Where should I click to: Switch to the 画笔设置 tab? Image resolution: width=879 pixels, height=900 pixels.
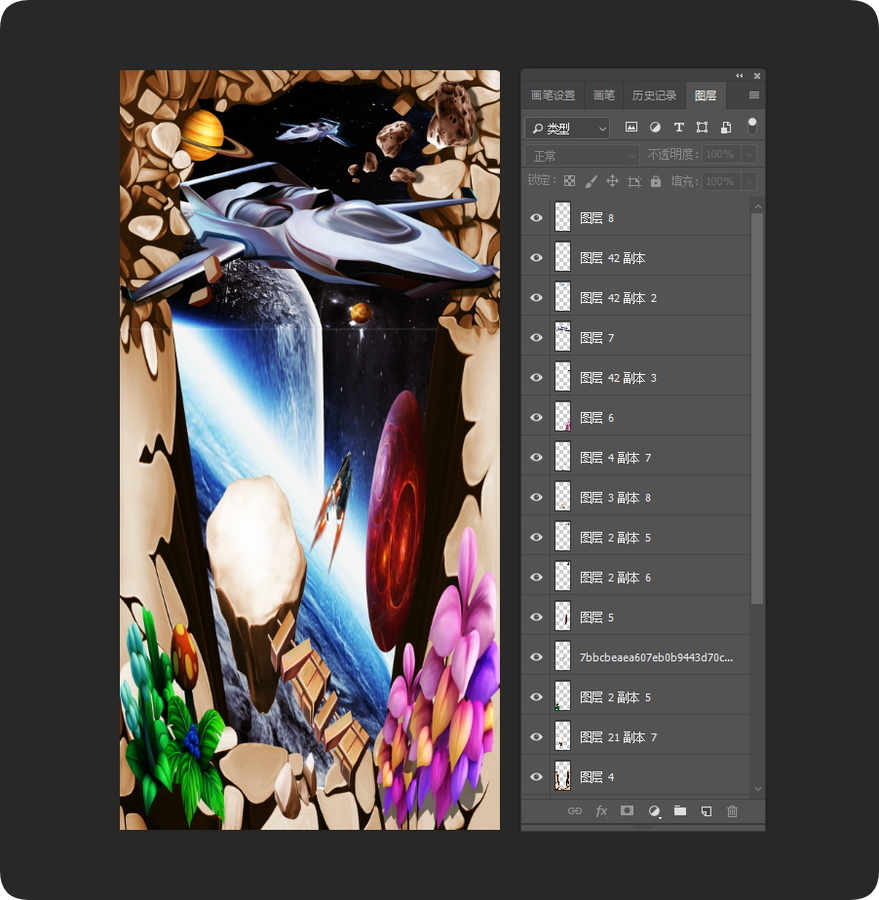[x=553, y=95]
